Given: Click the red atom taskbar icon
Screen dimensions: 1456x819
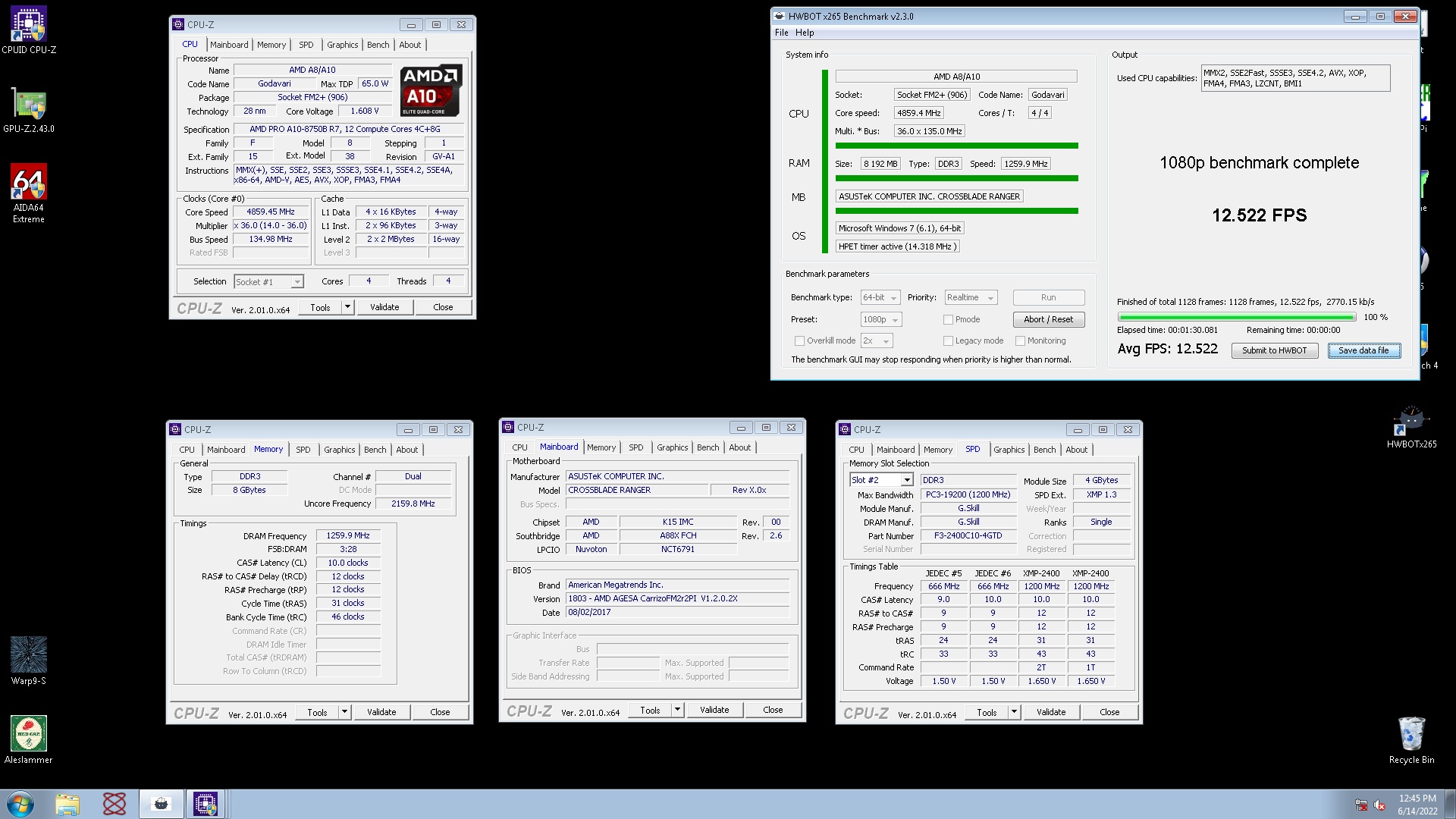Looking at the screenshot, I should (115, 804).
